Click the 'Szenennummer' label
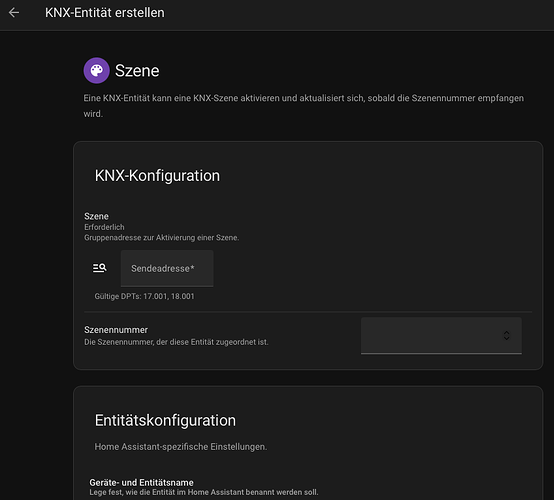554x500 pixels. click(116, 330)
